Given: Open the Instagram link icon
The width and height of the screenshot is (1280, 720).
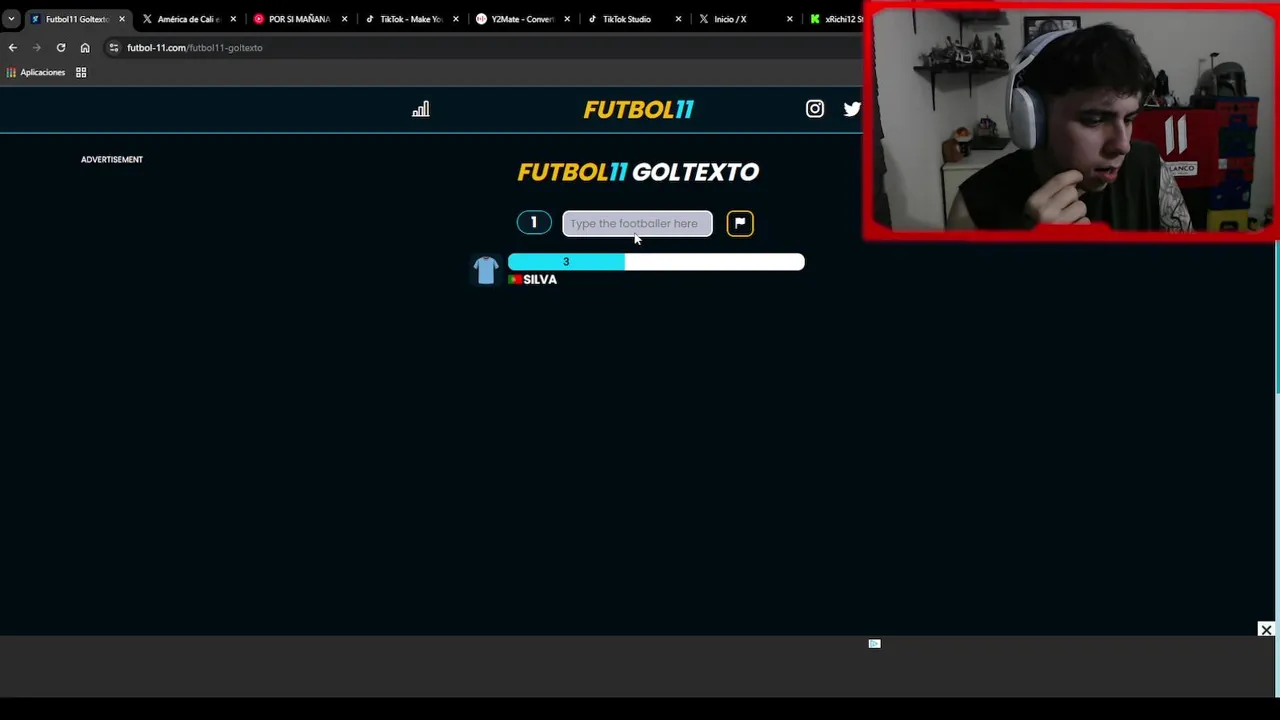Looking at the screenshot, I should point(815,109).
